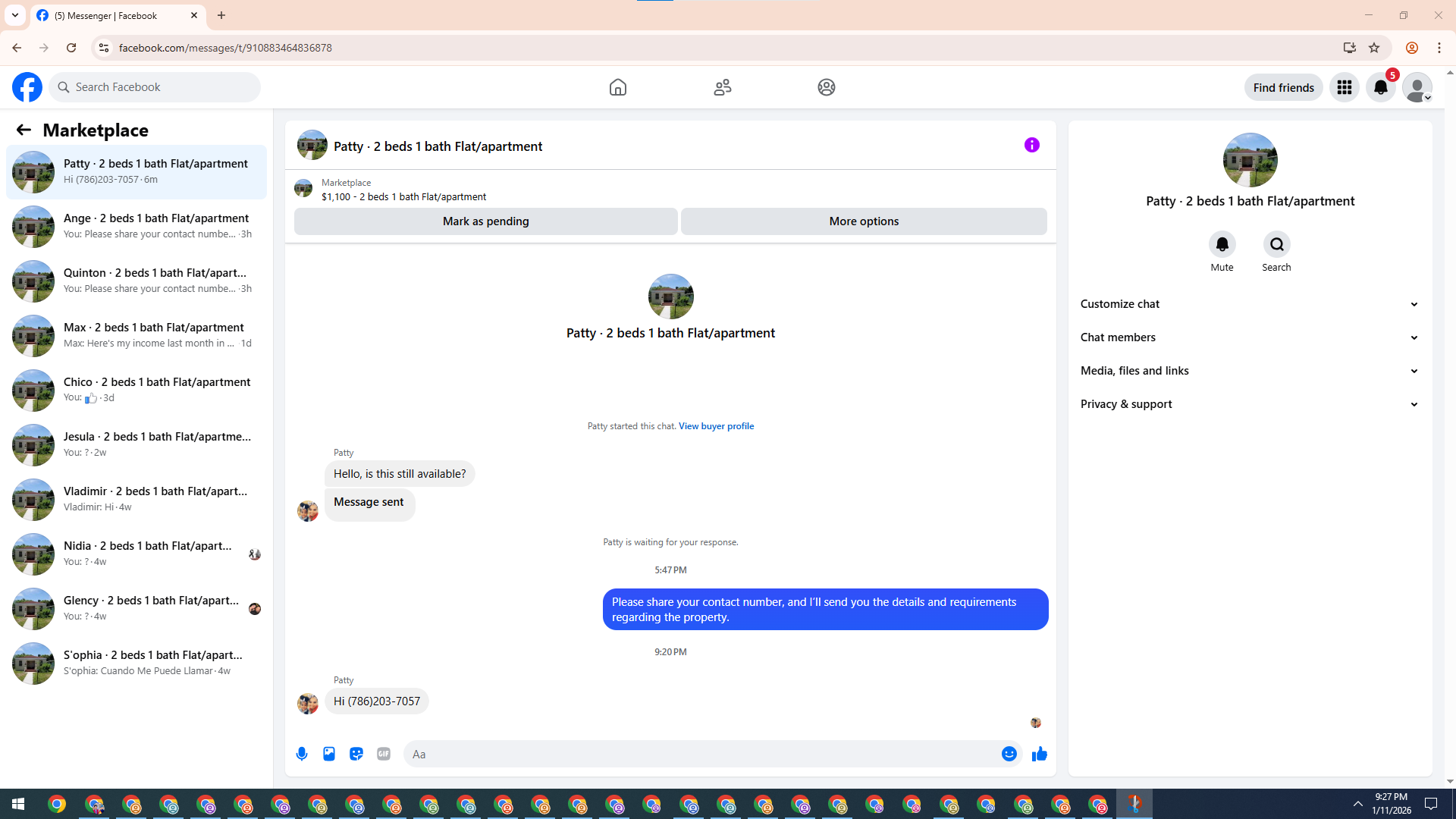This screenshot has width=1456, height=819.
Task: Focus the Search Facebook field
Action: click(x=155, y=87)
